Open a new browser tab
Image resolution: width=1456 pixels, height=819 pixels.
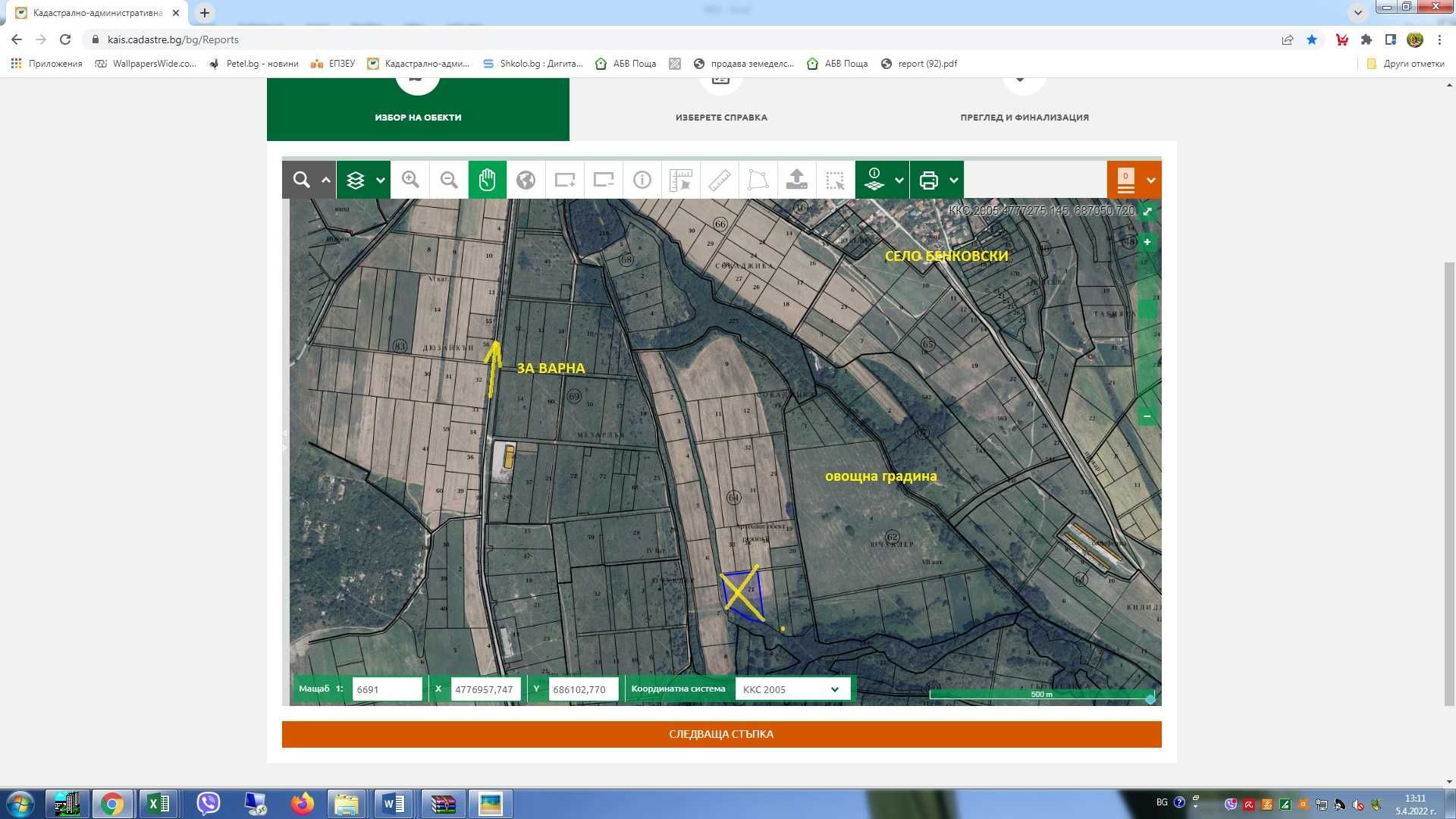(205, 13)
